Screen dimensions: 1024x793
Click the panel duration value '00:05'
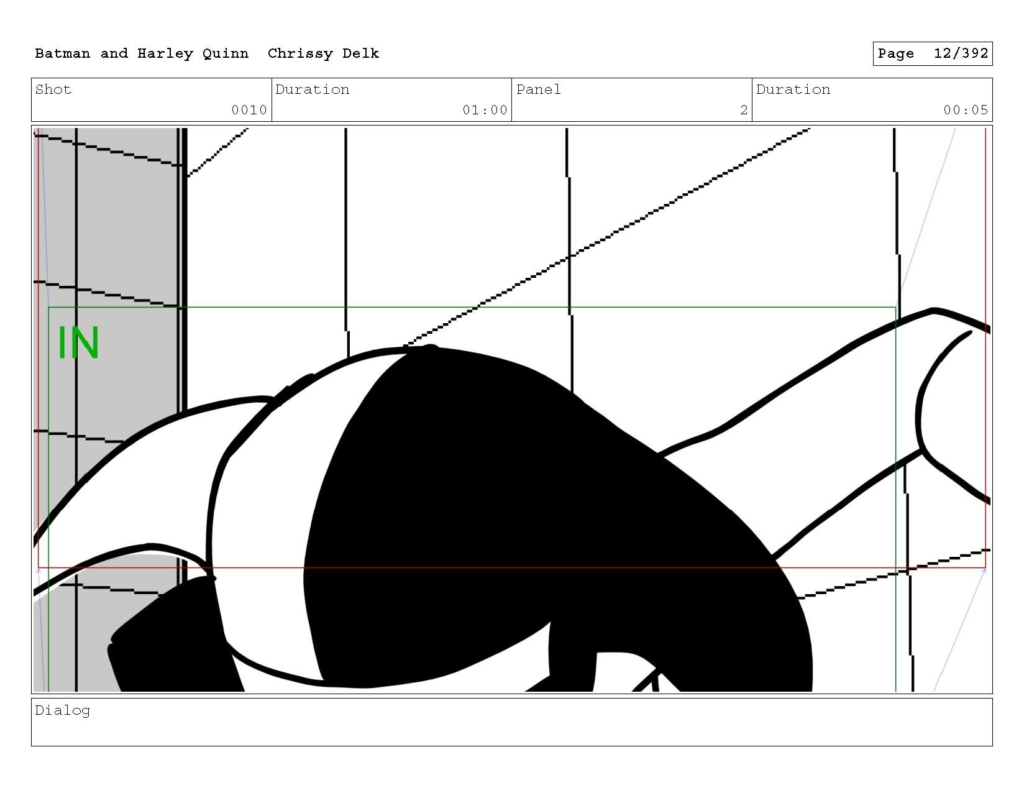coord(965,110)
